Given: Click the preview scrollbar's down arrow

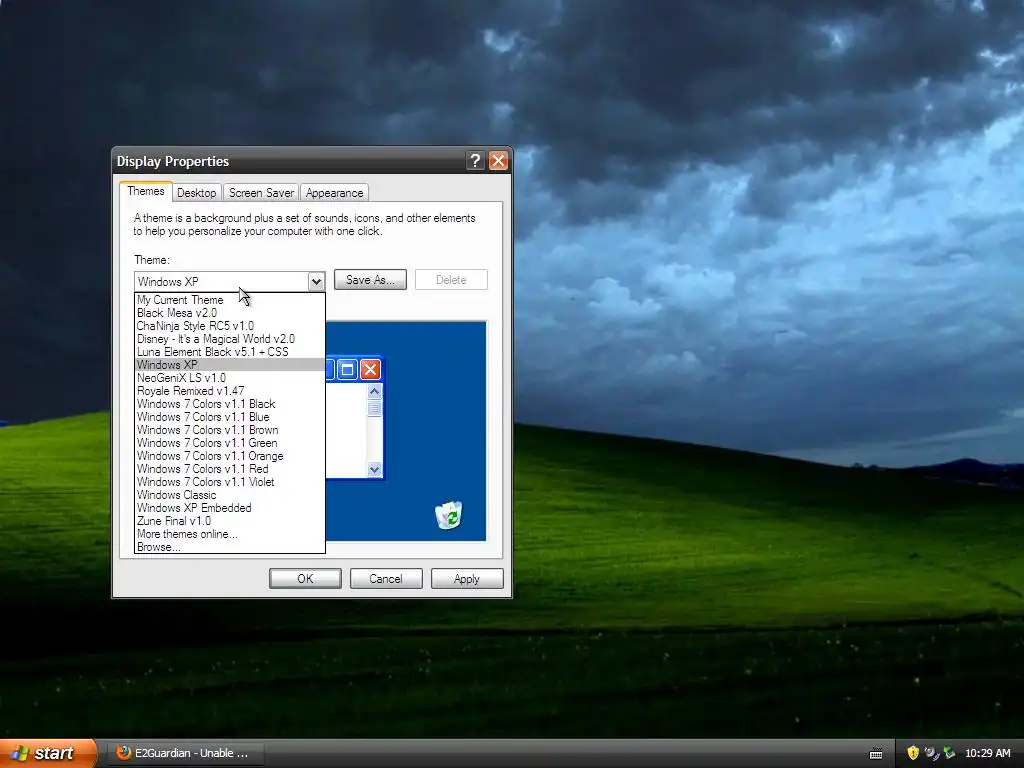Looking at the screenshot, I should [374, 469].
